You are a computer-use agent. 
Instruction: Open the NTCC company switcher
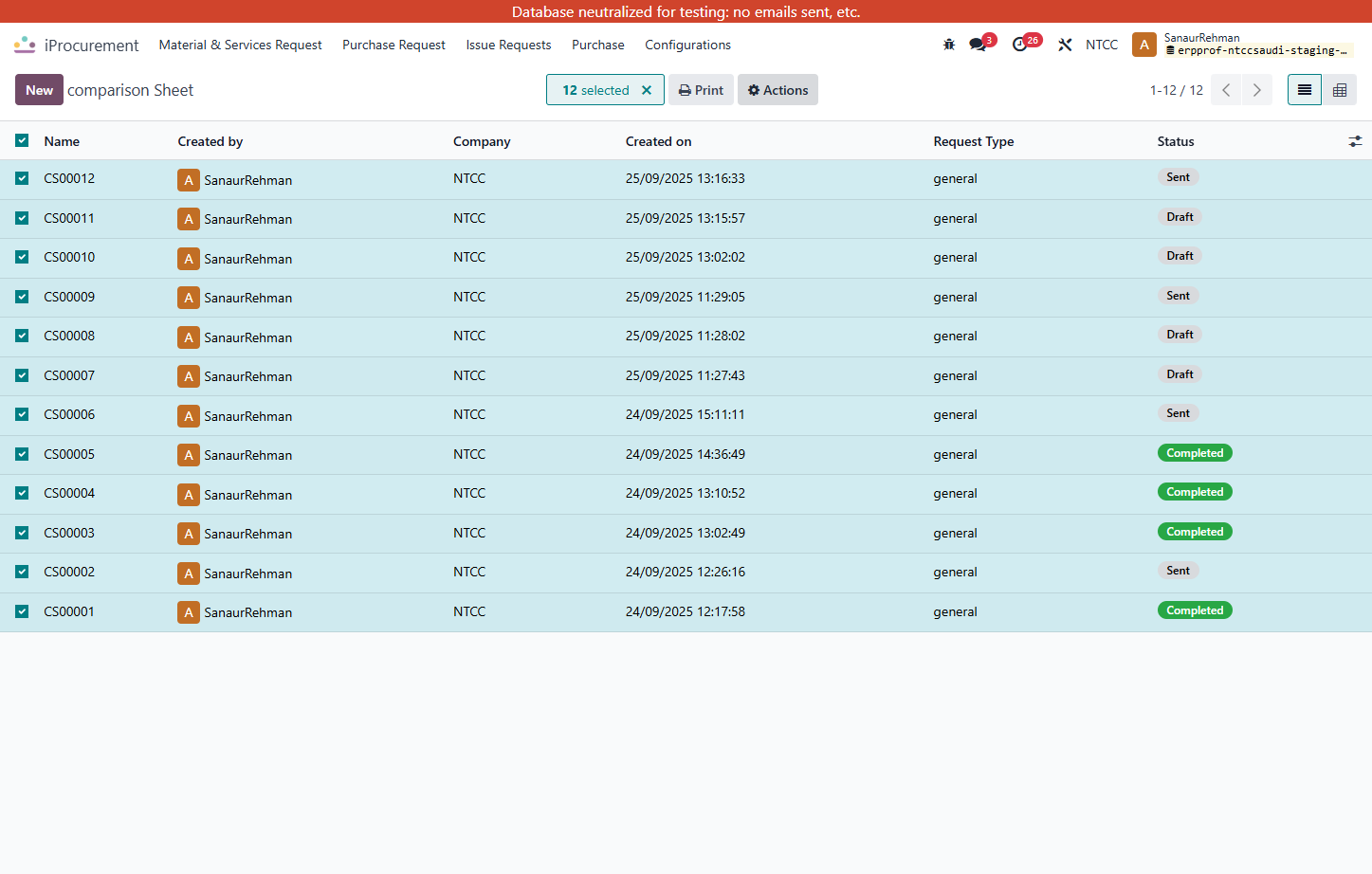pyautogui.click(x=1102, y=45)
